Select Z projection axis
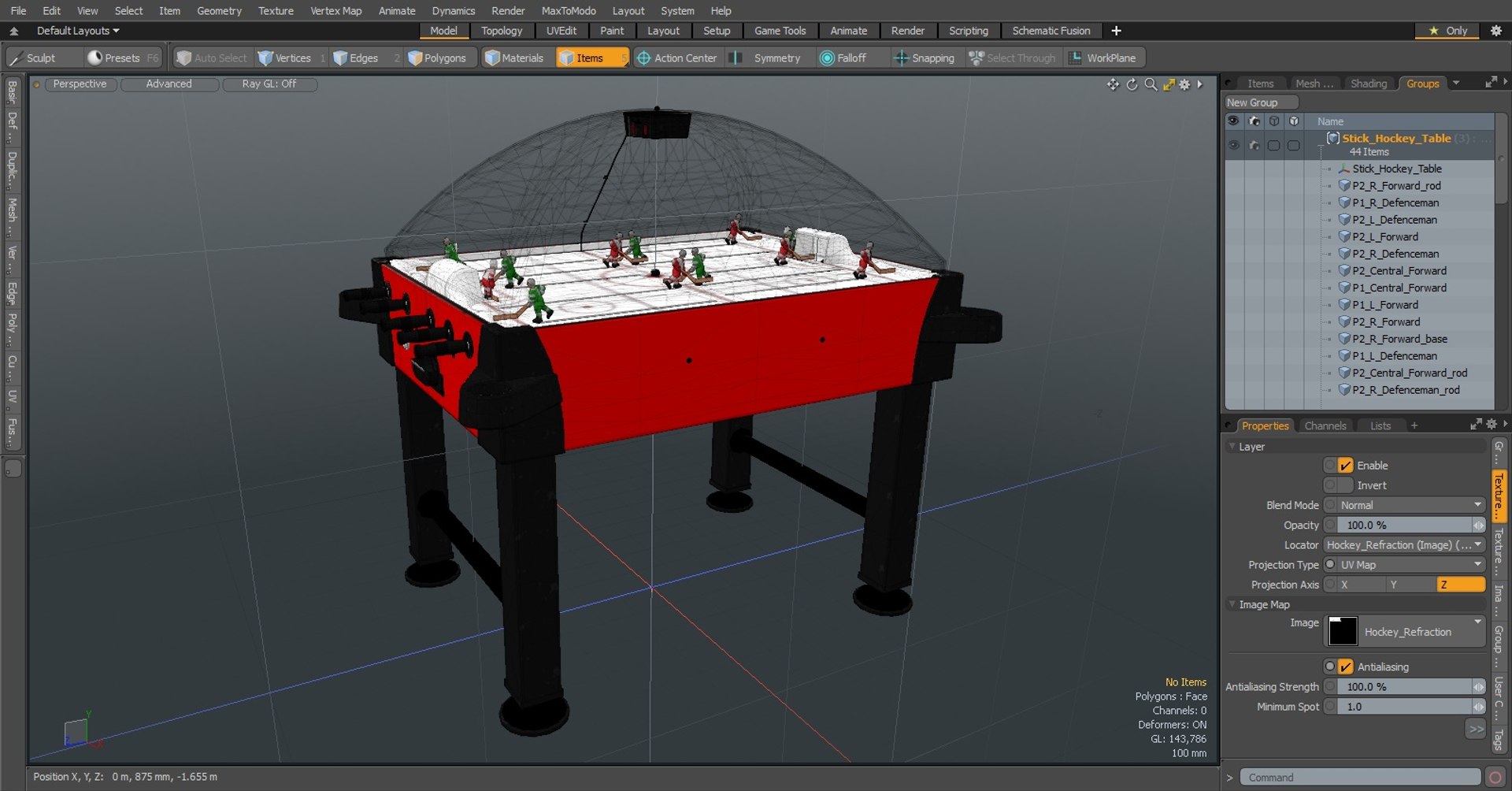The width and height of the screenshot is (1512, 791). click(x=1461, y=585)
